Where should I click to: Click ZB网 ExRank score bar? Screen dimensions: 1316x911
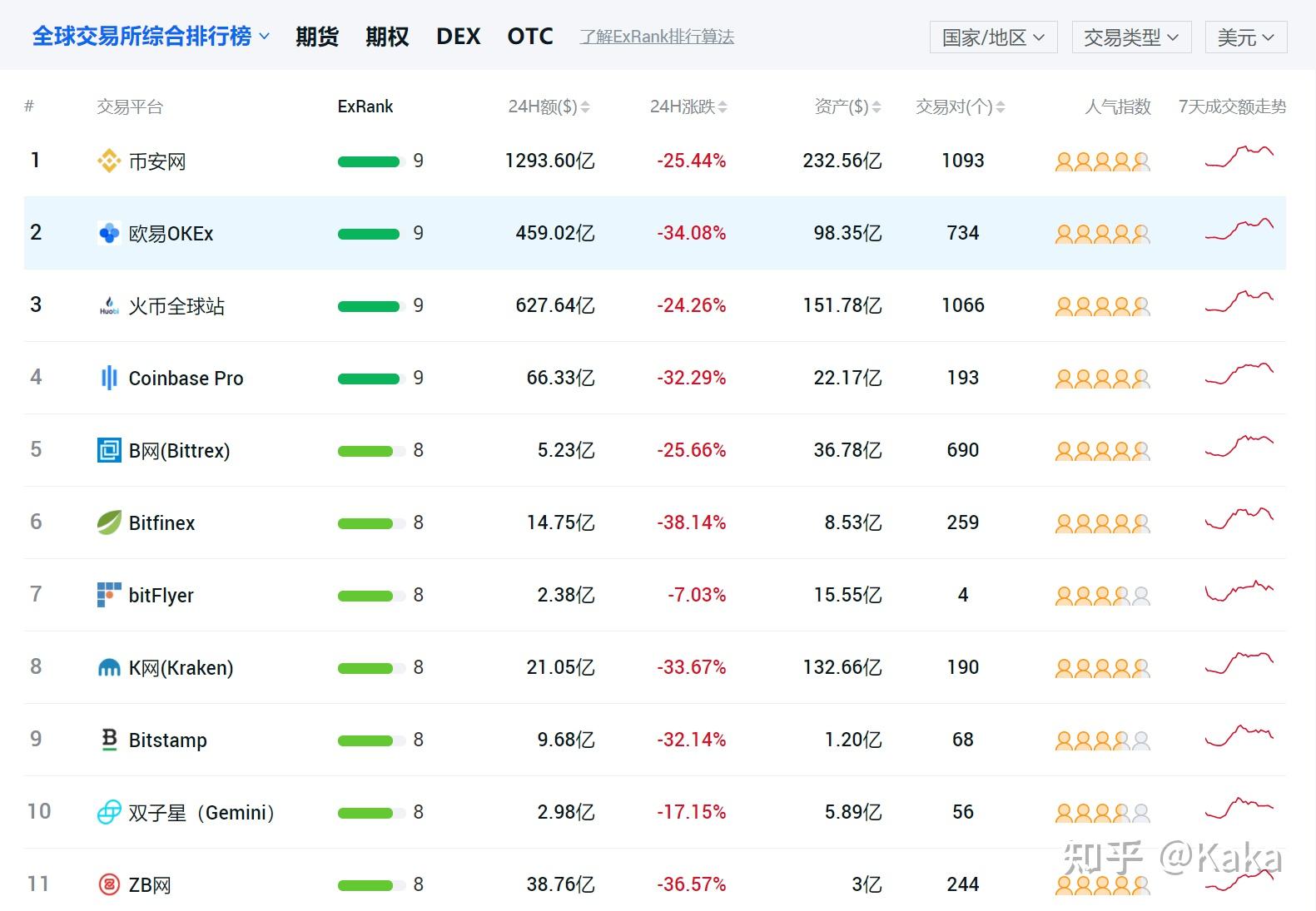(371, 885)
